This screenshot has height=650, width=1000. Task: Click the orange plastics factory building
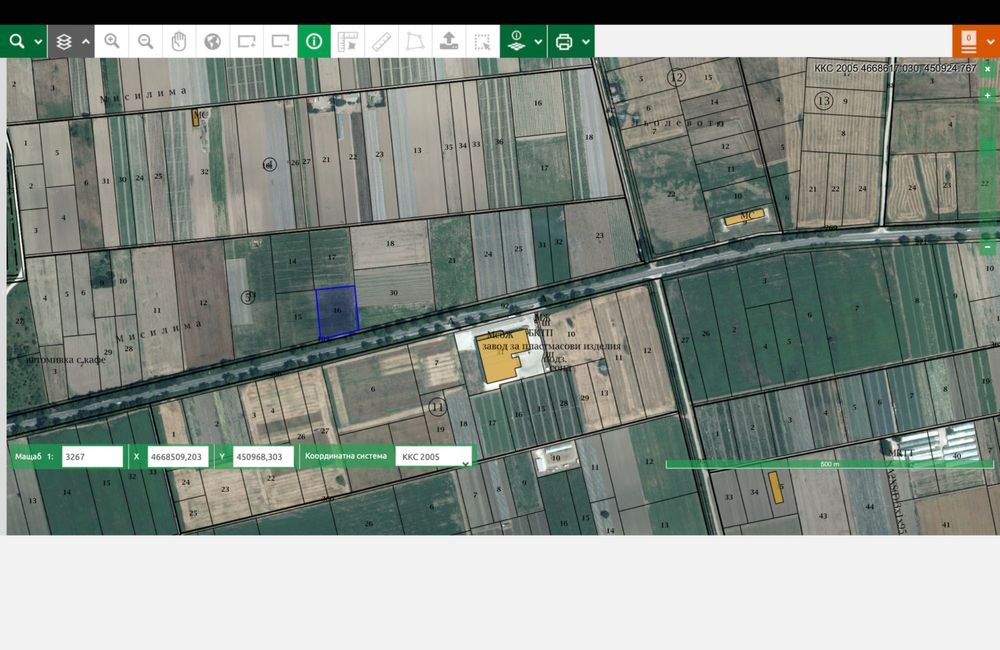(x=503, y=356)
